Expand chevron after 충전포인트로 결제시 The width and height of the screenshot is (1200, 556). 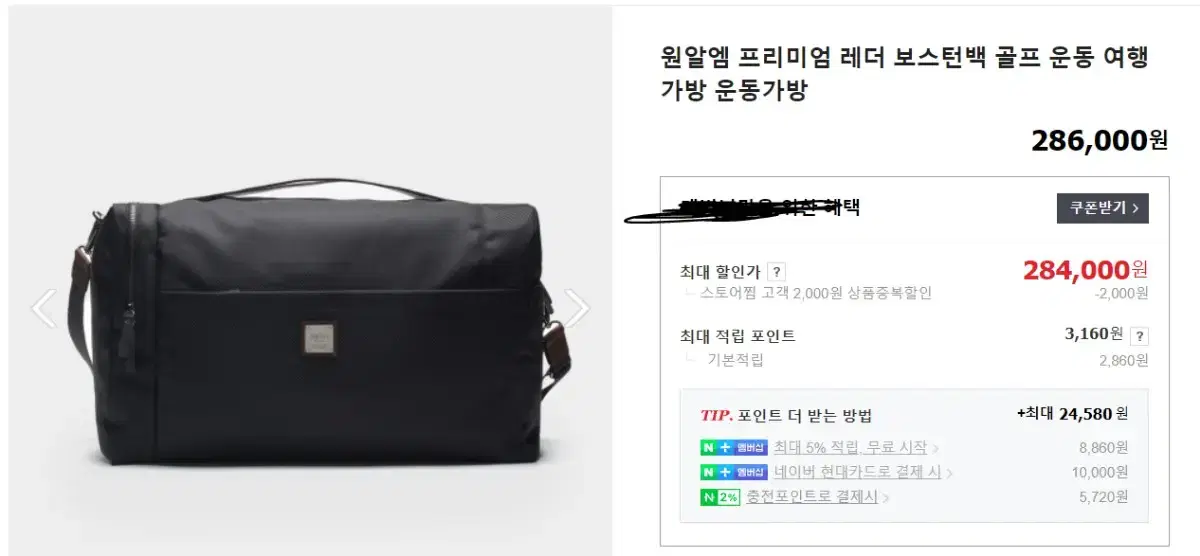point(886,497)
